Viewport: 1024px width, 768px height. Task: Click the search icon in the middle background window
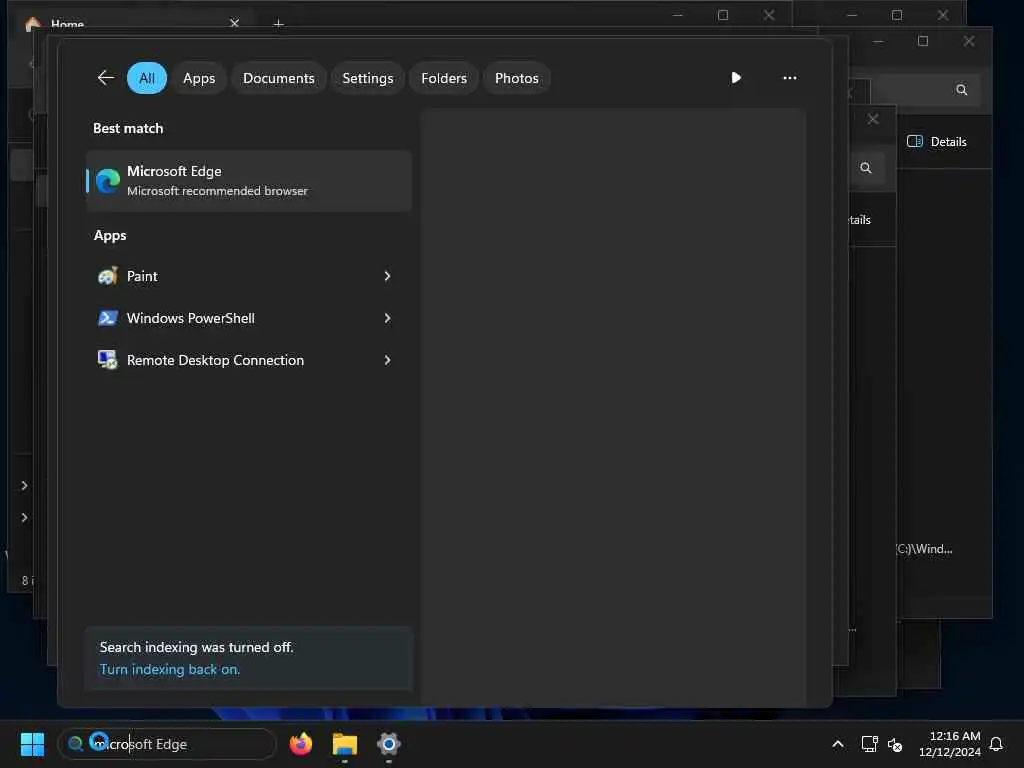(x=866, y=168)
